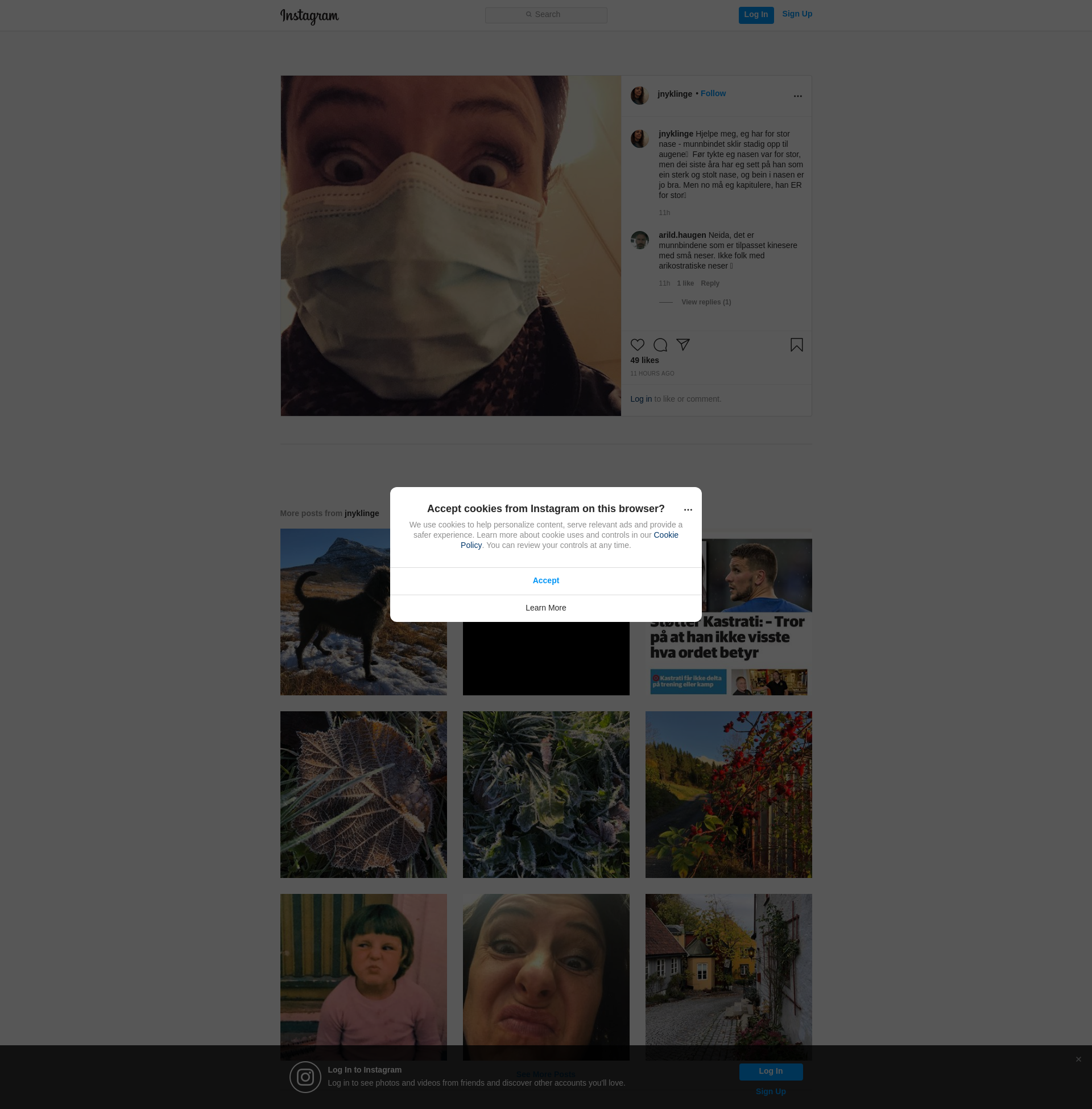Click Learn More in cookie dialog
The height and width of the screenshot is (1109, 1092).
[545, 608]
